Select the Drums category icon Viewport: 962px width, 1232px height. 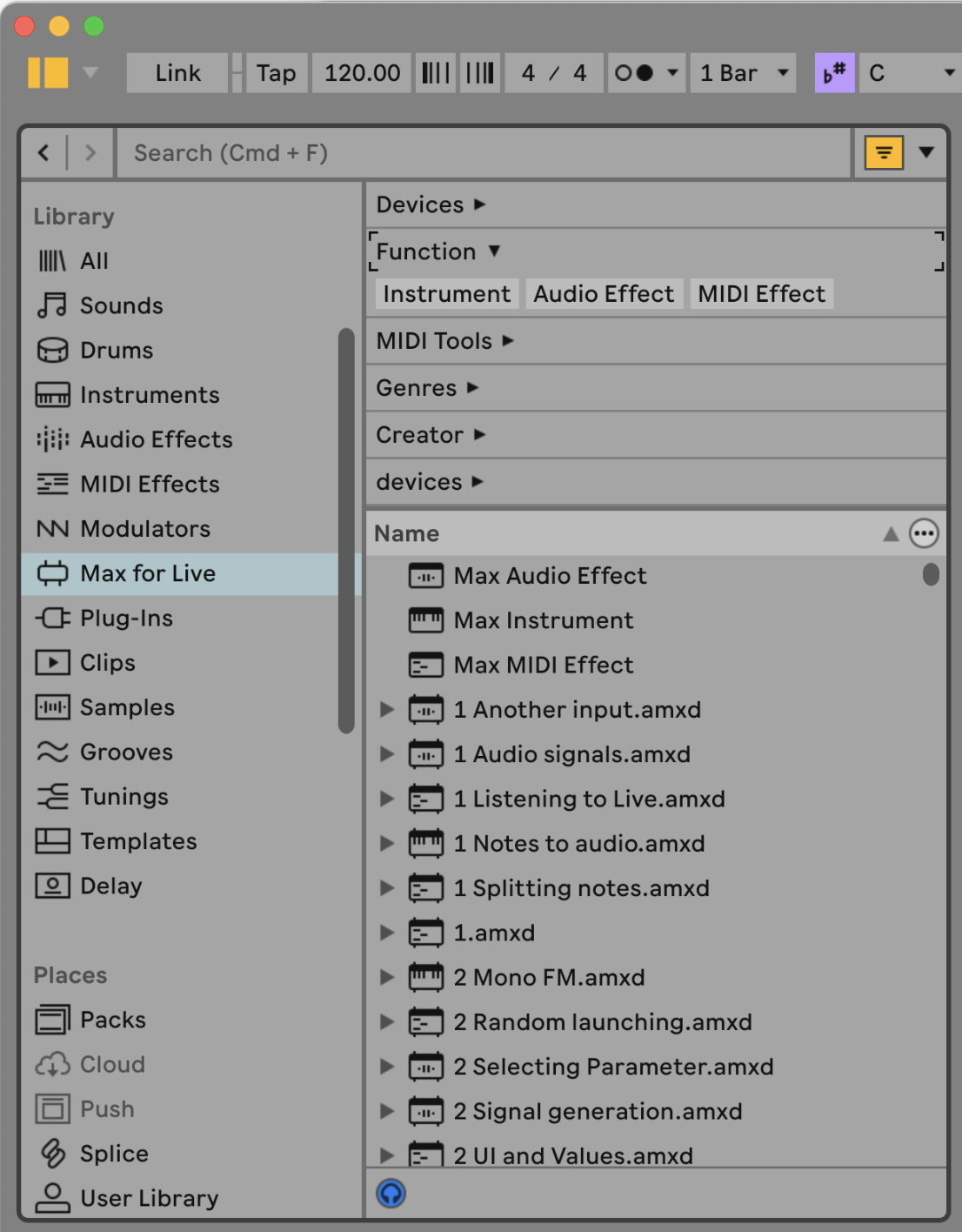(x=52, y=350)
